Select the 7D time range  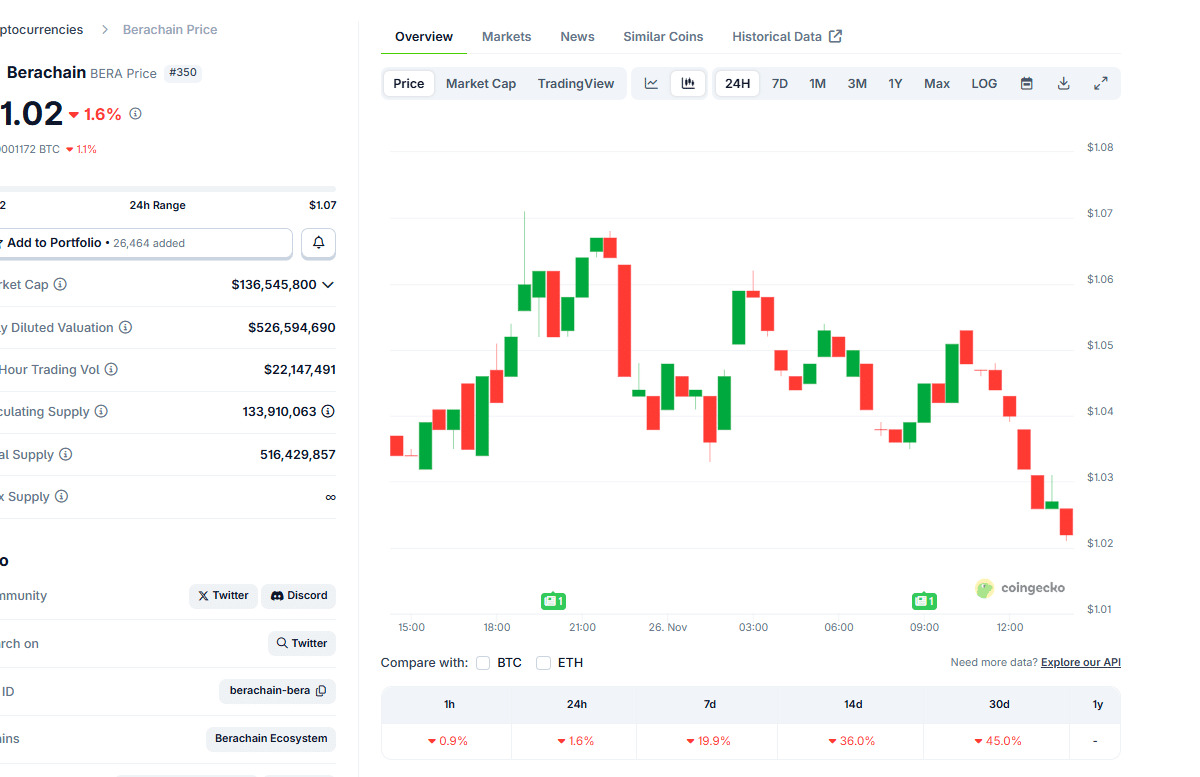tap(780, 84)
